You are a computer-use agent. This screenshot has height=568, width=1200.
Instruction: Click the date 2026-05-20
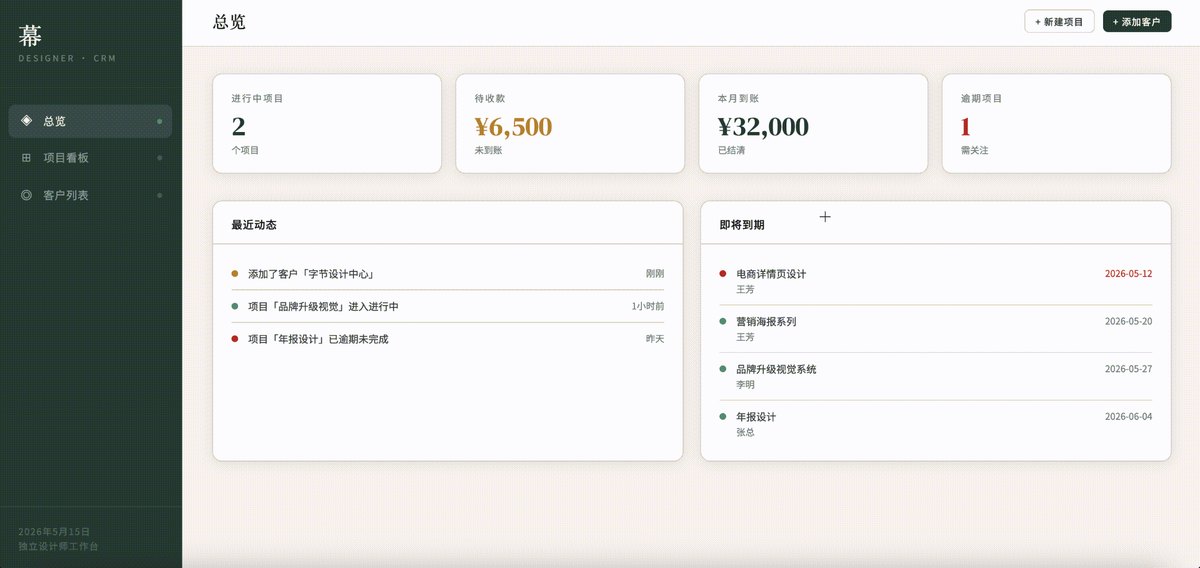click(1128, 321)
